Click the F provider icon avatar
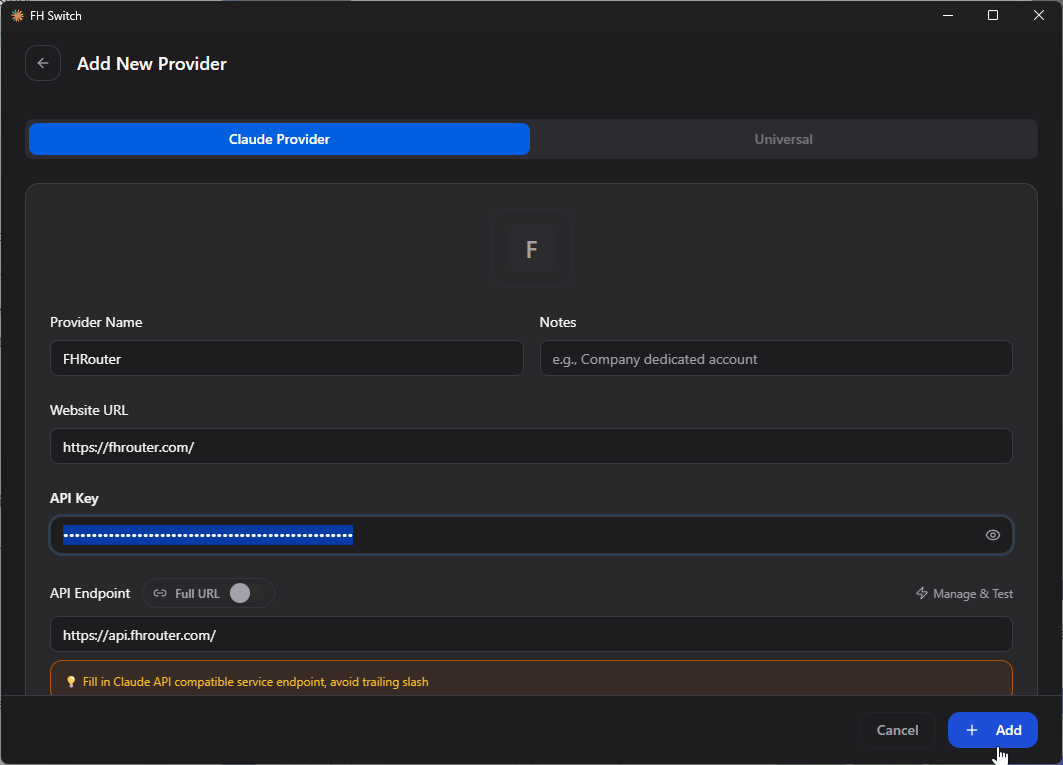This screenshot has height=765, width=1063. coord(532,248)
